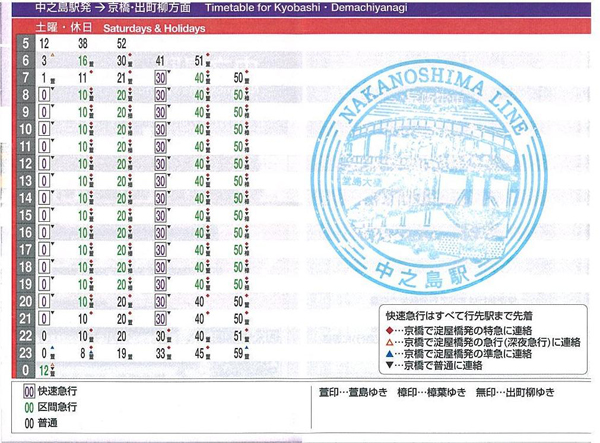Image resolution: width=600 pixels, height=443 pixels.
Task: Click the 区間急行 legend label
Action: (57, 407)
